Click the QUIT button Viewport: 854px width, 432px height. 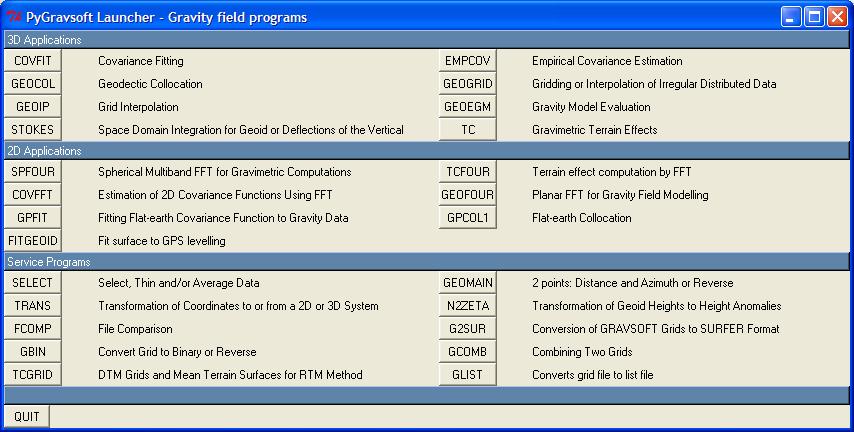[x=27, y=417]
